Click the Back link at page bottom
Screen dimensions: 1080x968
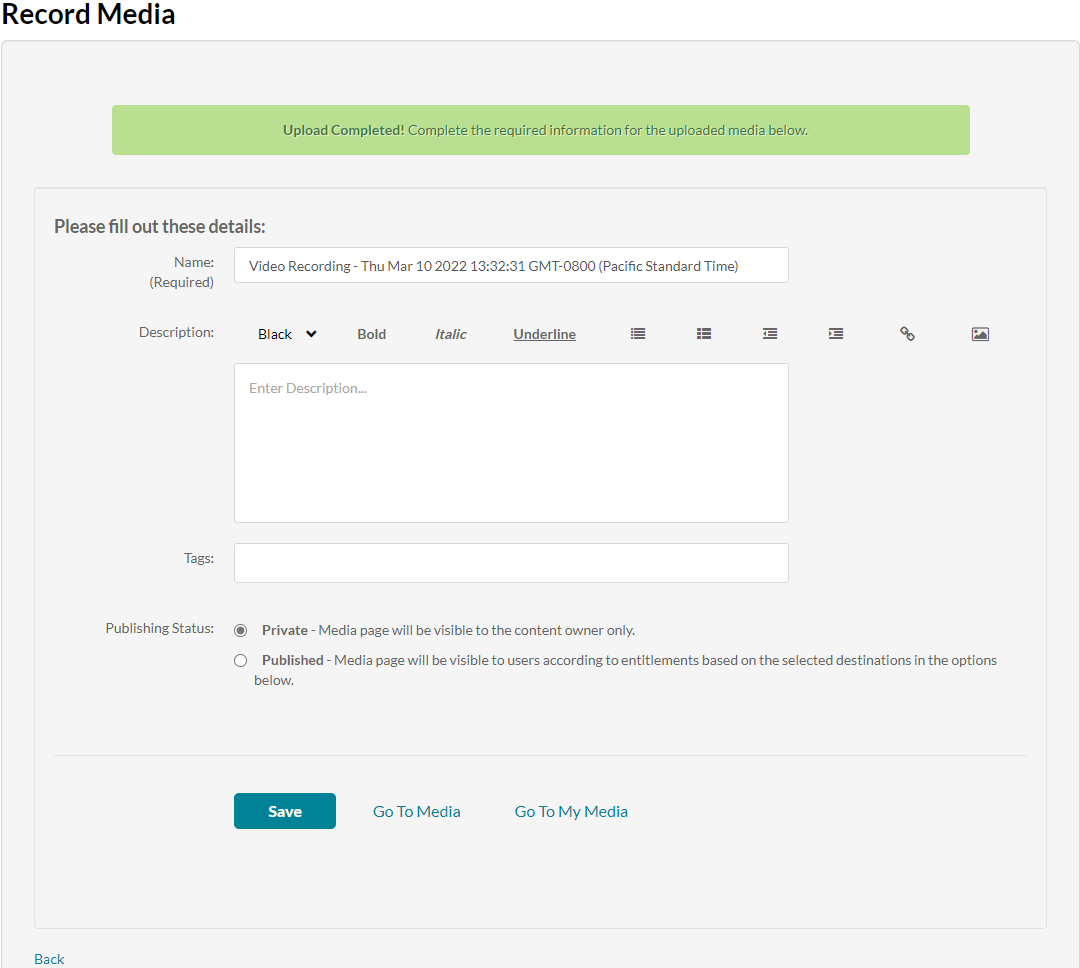coord(49,959)
